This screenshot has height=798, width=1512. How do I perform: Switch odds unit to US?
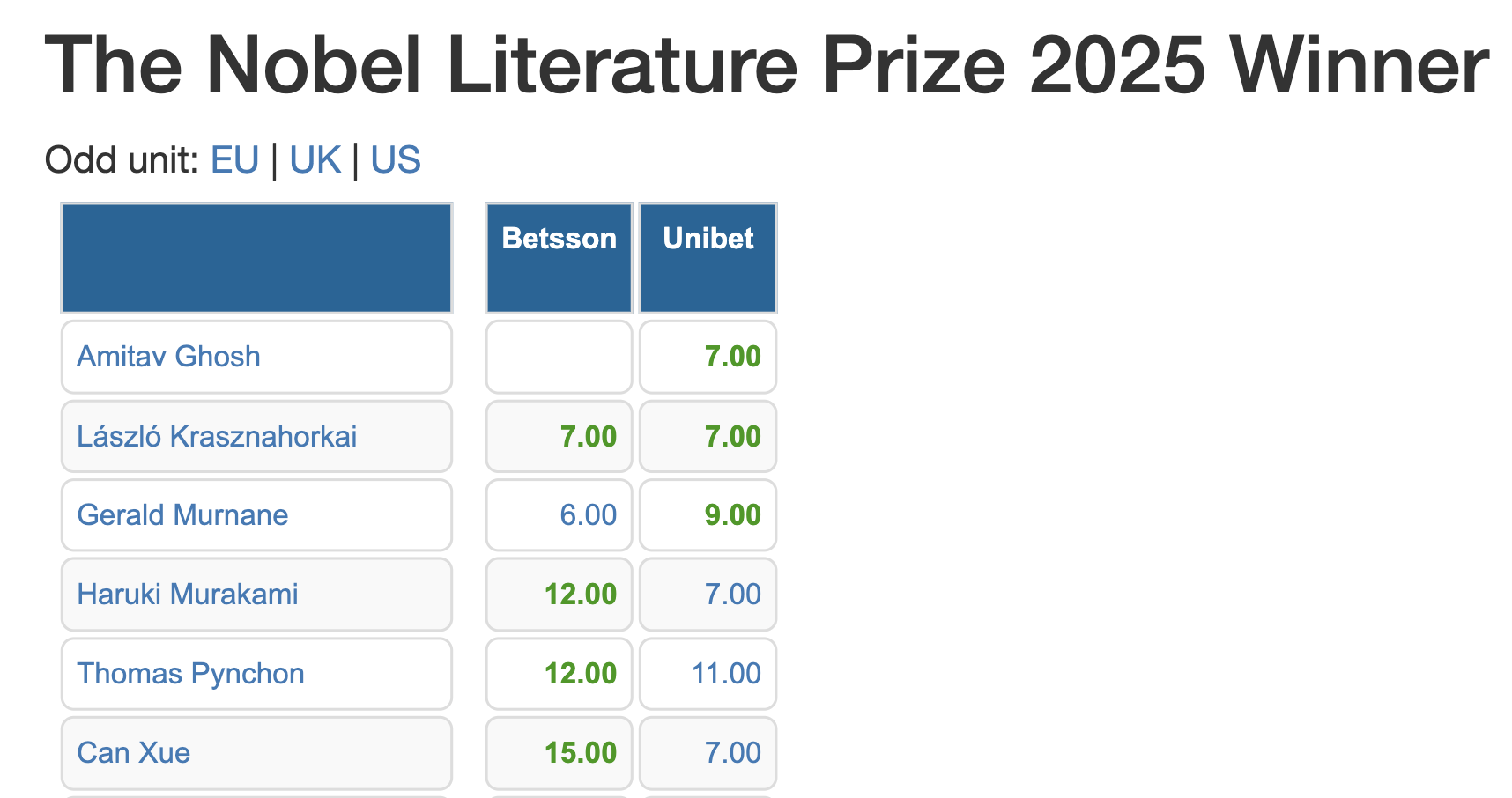395,160
